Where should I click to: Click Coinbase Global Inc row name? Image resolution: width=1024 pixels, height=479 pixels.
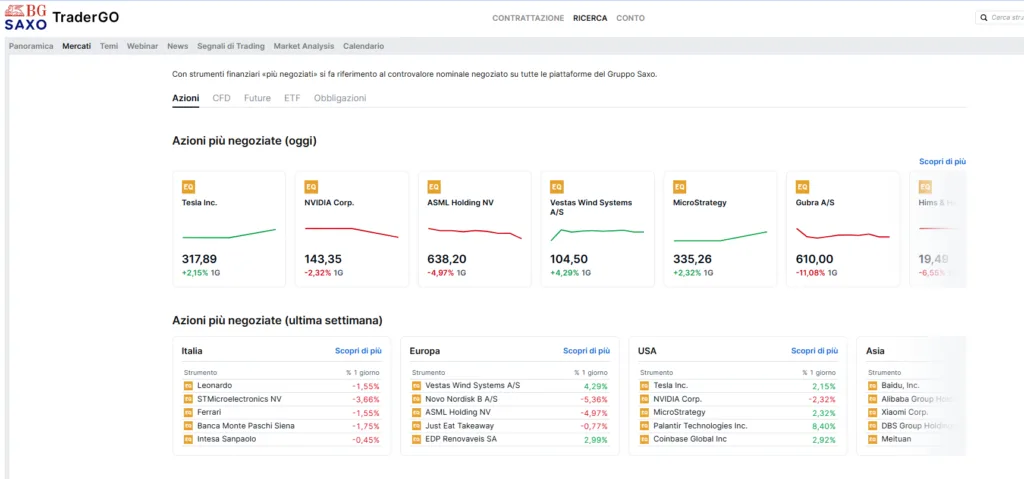690,439
